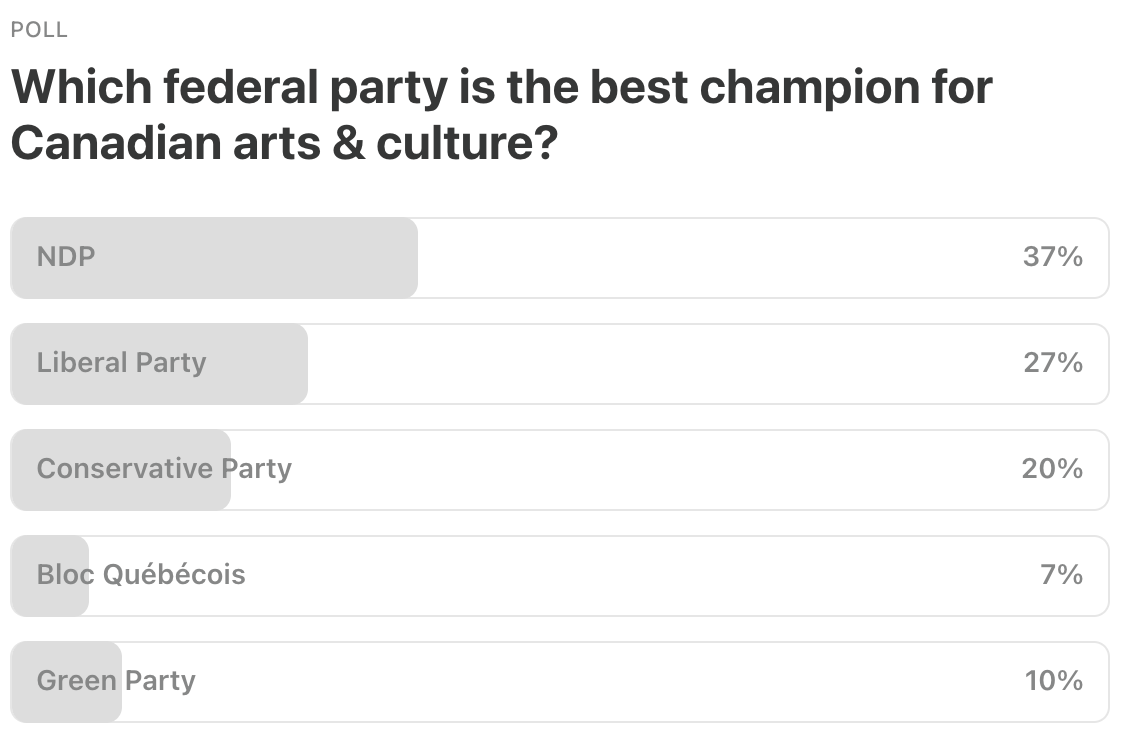The width and height of the screenshot is (1128, 750).
Task: Choose the Liberal Party poll option
Action: [x=560, y=364]
